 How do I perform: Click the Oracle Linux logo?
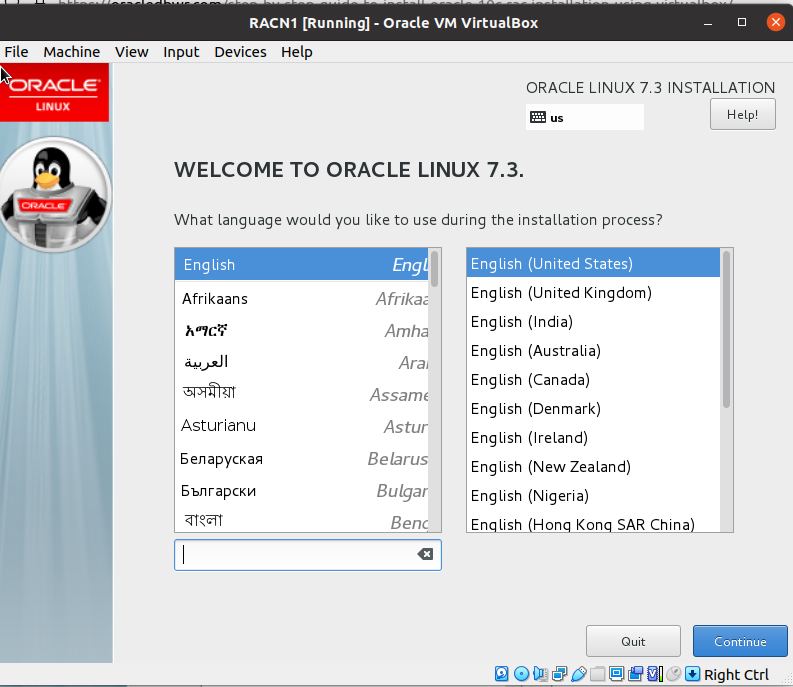pyautogui.click(x=54, y=93)
